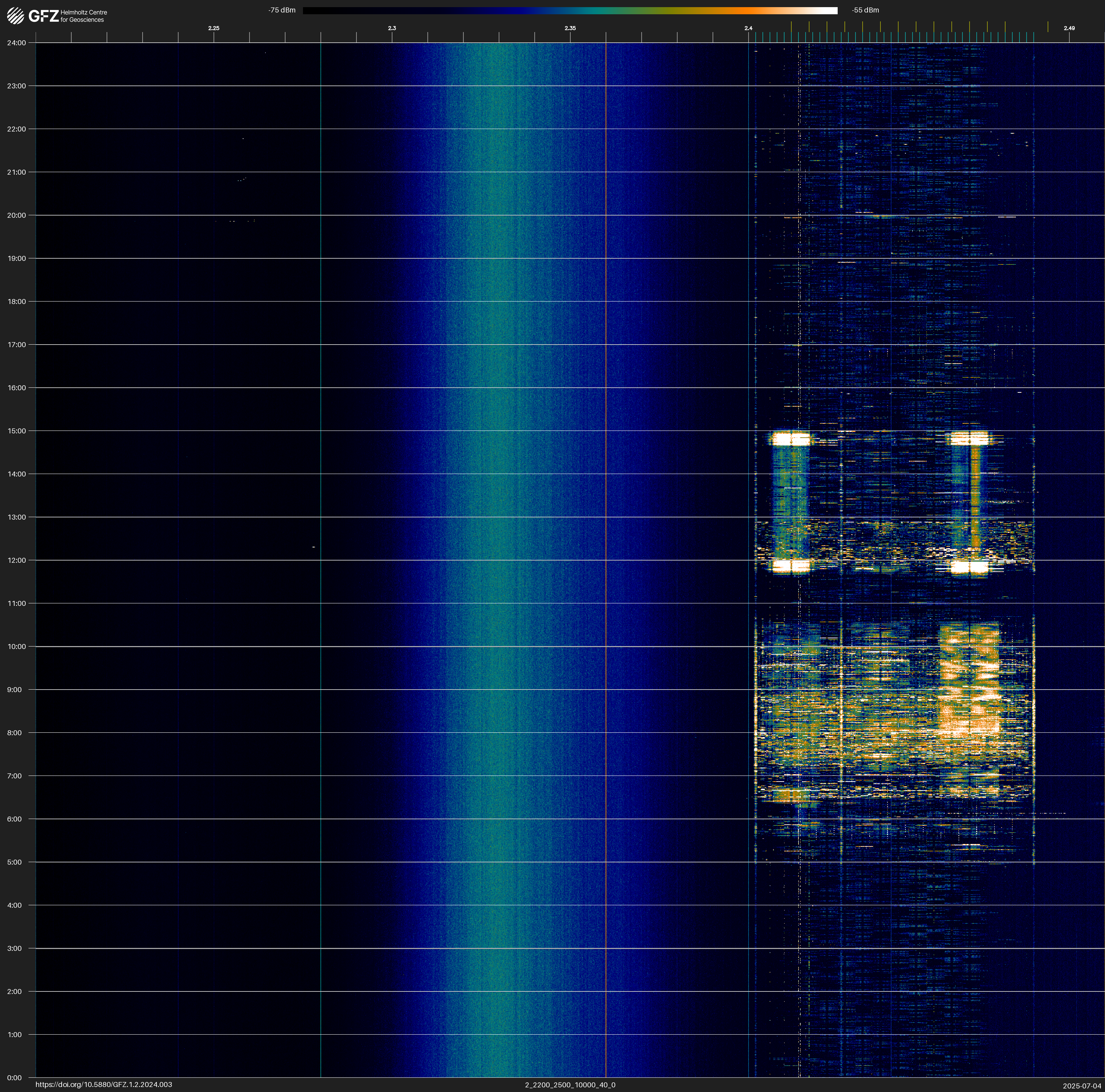Click the 12:00 time axis label

pyautogui.click(x=17, y=560)
